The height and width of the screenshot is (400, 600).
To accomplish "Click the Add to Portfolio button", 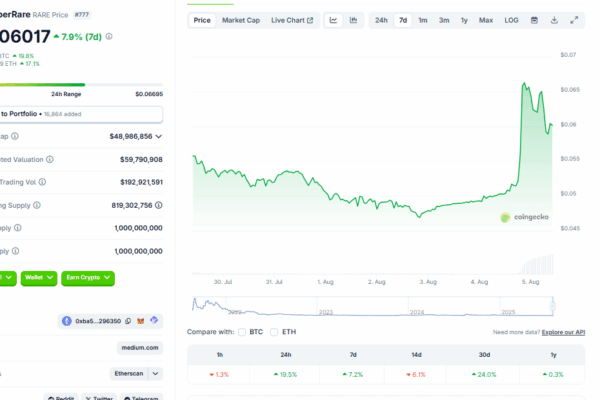I will [82, 114].
